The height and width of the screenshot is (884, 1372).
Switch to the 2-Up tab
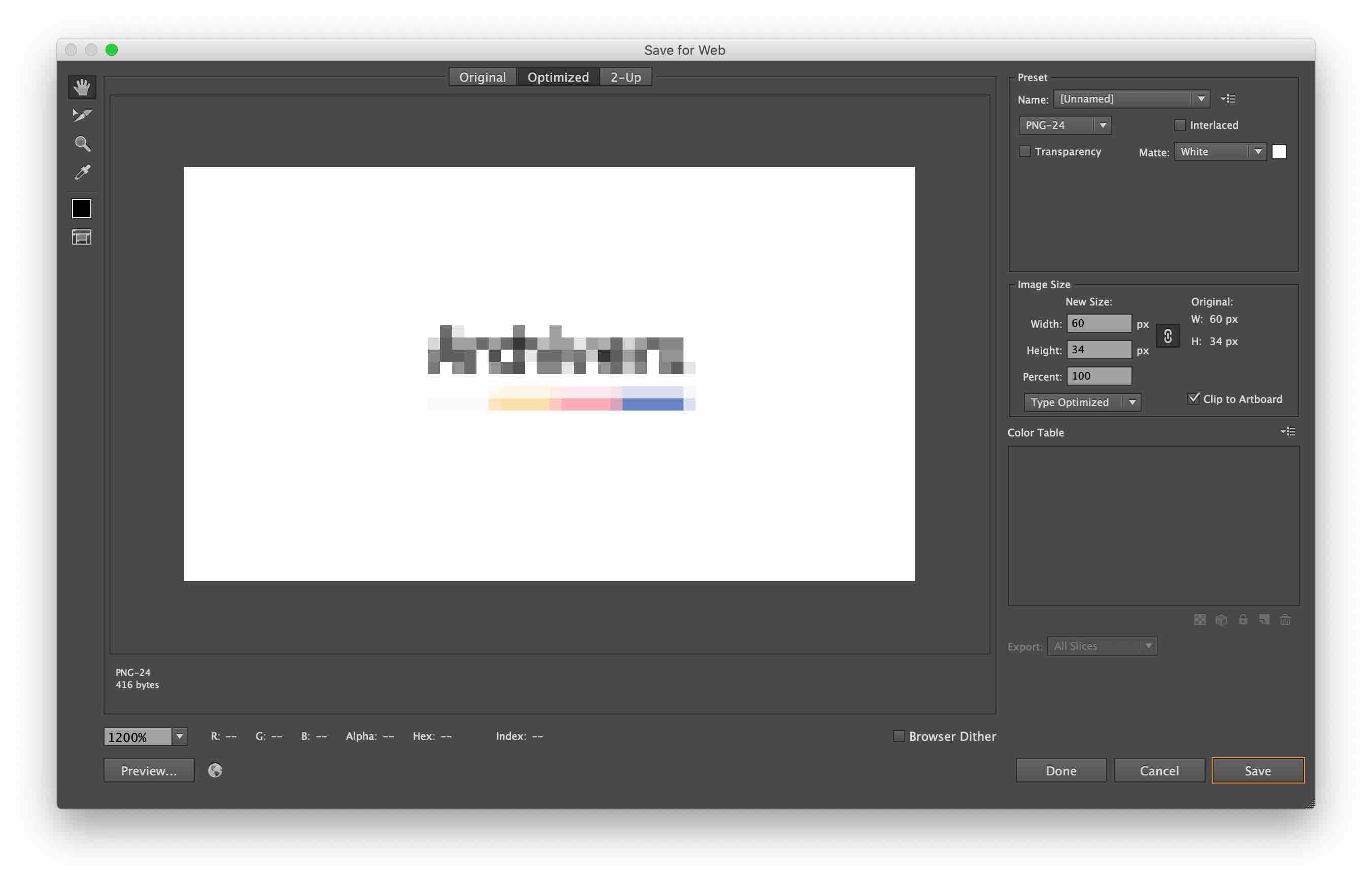point(625,77)
